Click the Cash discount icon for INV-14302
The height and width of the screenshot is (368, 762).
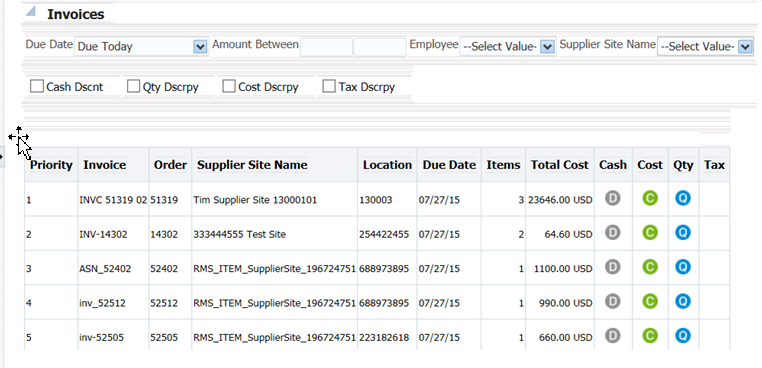click(x=612, y=232)
